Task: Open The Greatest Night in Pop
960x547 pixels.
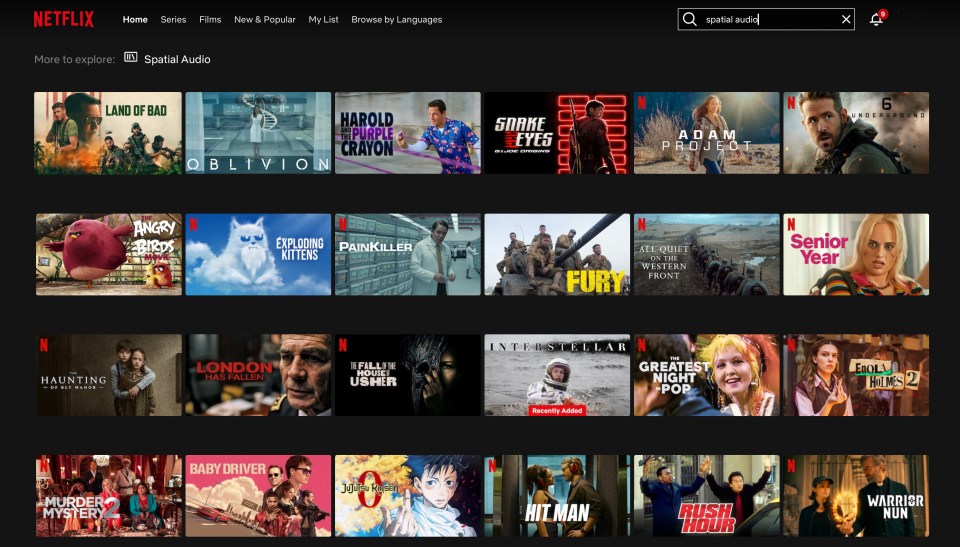Action: pyautogui.click(x=707, y=375)
